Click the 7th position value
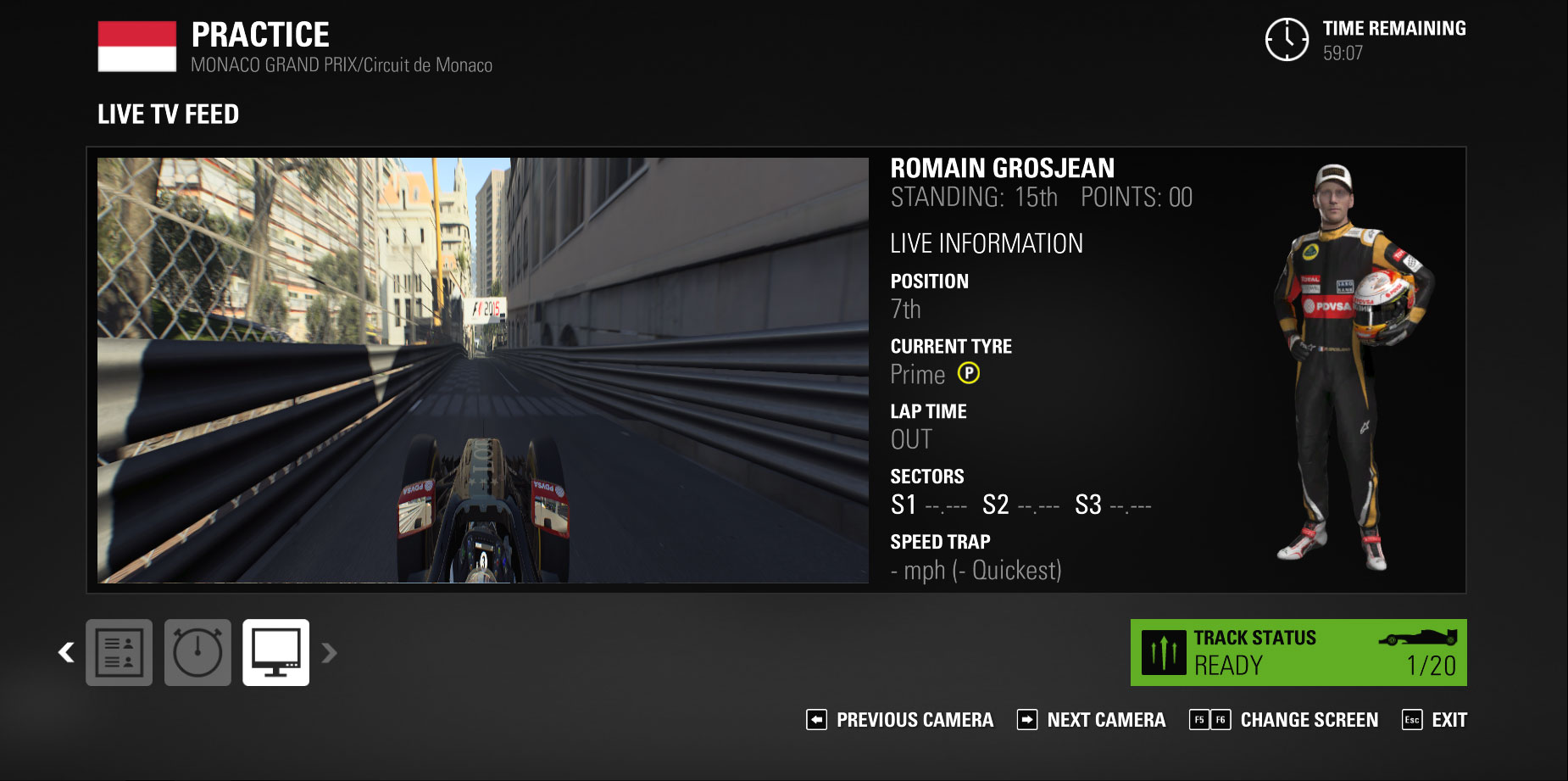1568x781 pixels. coord(906,310)
